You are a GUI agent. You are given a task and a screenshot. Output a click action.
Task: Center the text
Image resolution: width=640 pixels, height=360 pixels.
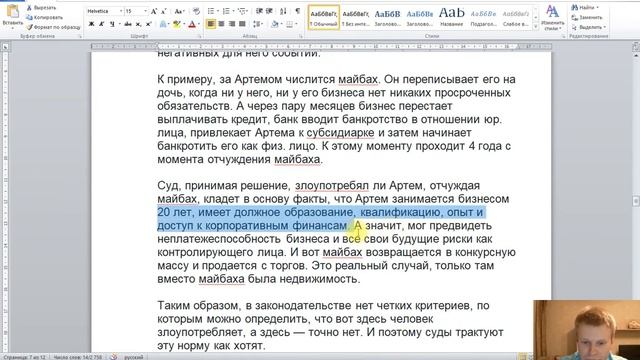coord(221,24)
